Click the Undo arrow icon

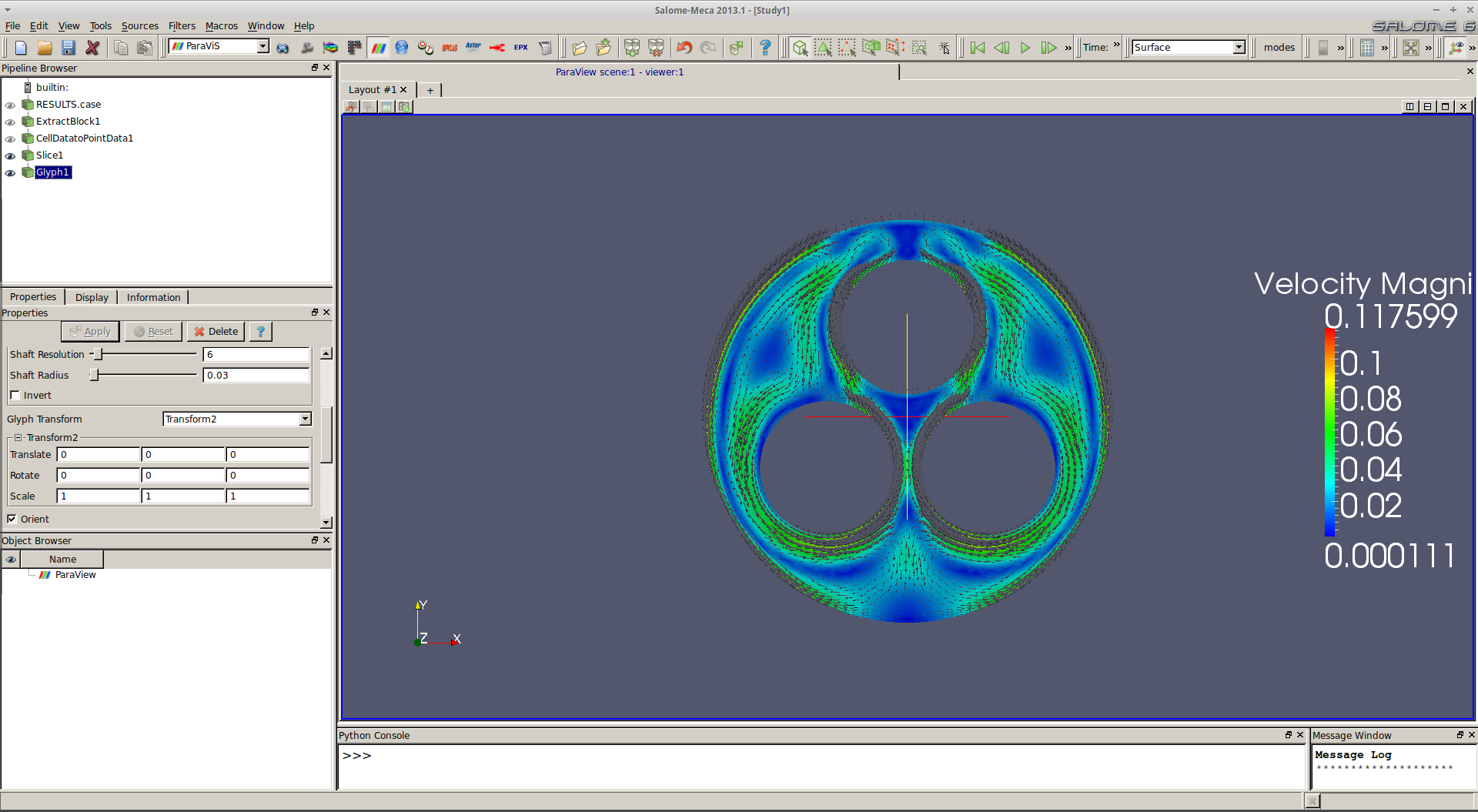click(684, 48)
